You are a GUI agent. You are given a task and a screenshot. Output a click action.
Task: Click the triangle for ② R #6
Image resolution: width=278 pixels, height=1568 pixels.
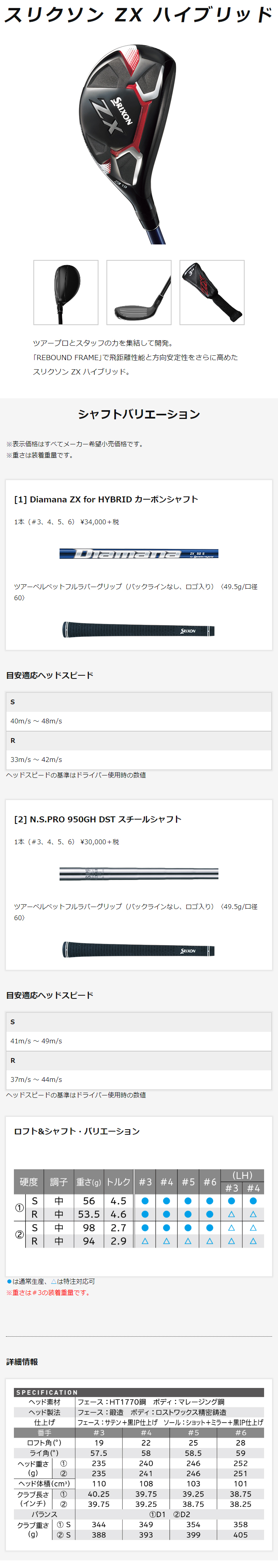pyautogui.click(x=210, y=1241)
